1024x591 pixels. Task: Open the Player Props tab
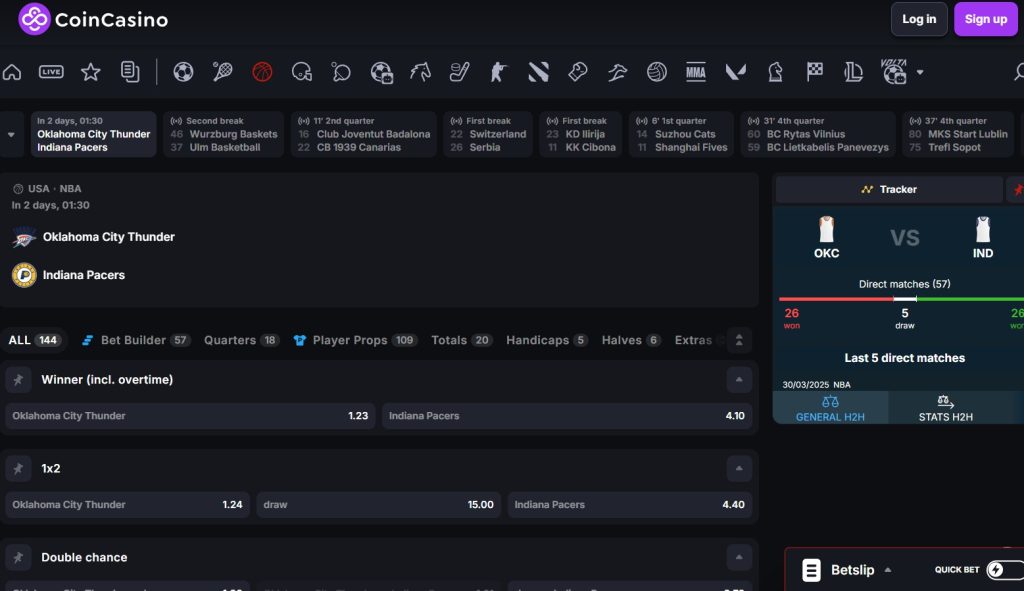355,340
